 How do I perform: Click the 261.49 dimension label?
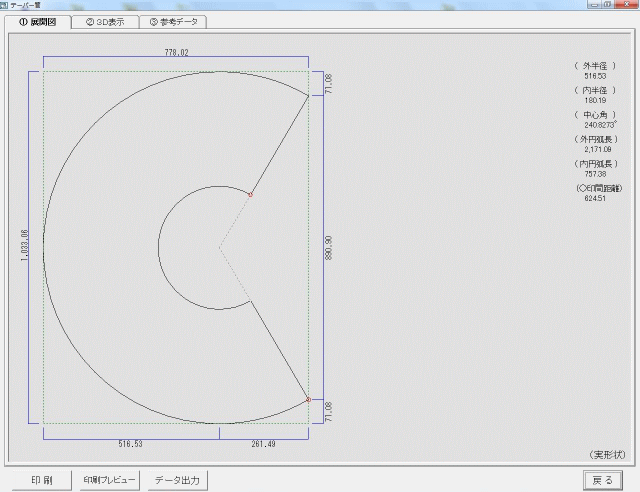click(x=263, y=444)
